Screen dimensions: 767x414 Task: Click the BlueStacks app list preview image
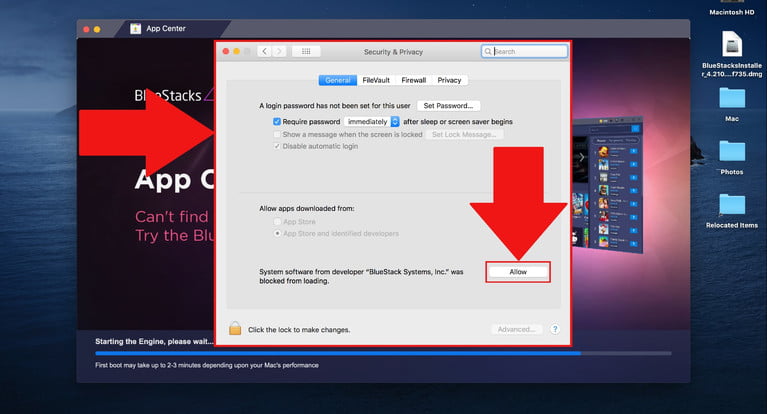607,185
